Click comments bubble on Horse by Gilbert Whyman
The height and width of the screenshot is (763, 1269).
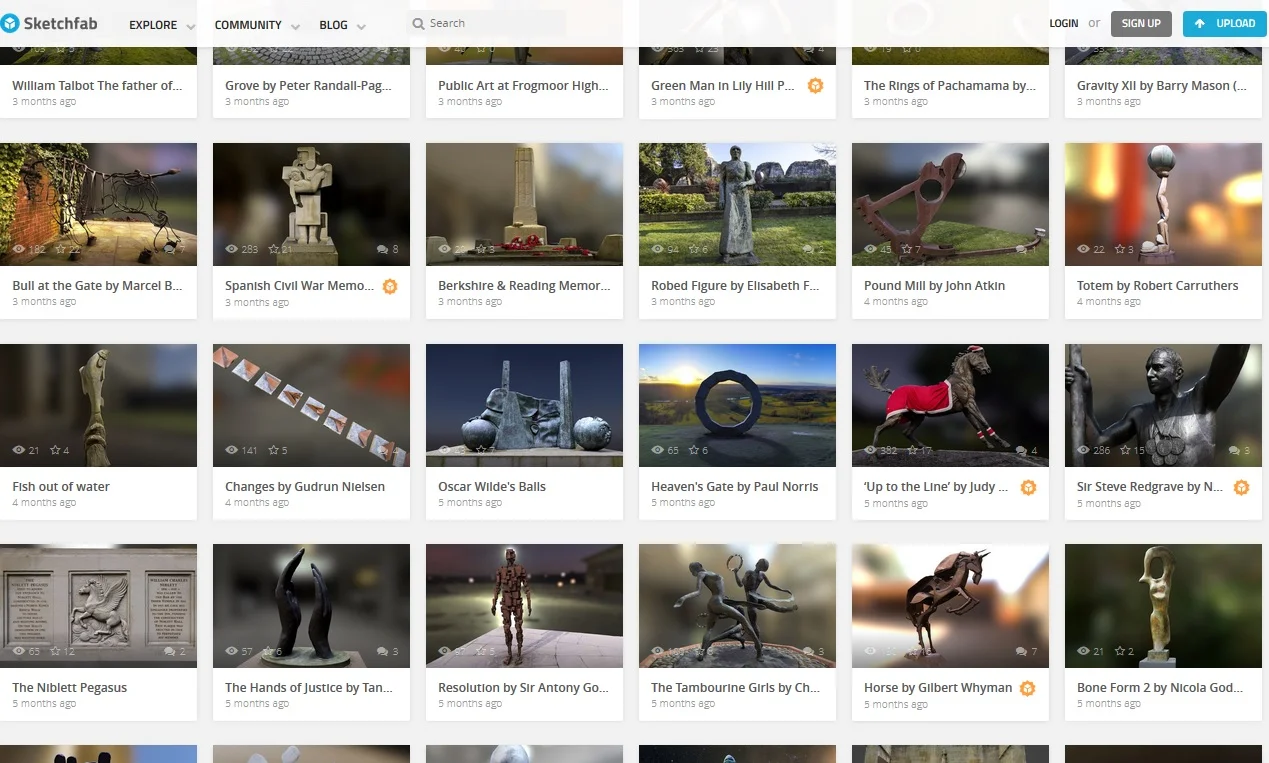(1022, 651)
